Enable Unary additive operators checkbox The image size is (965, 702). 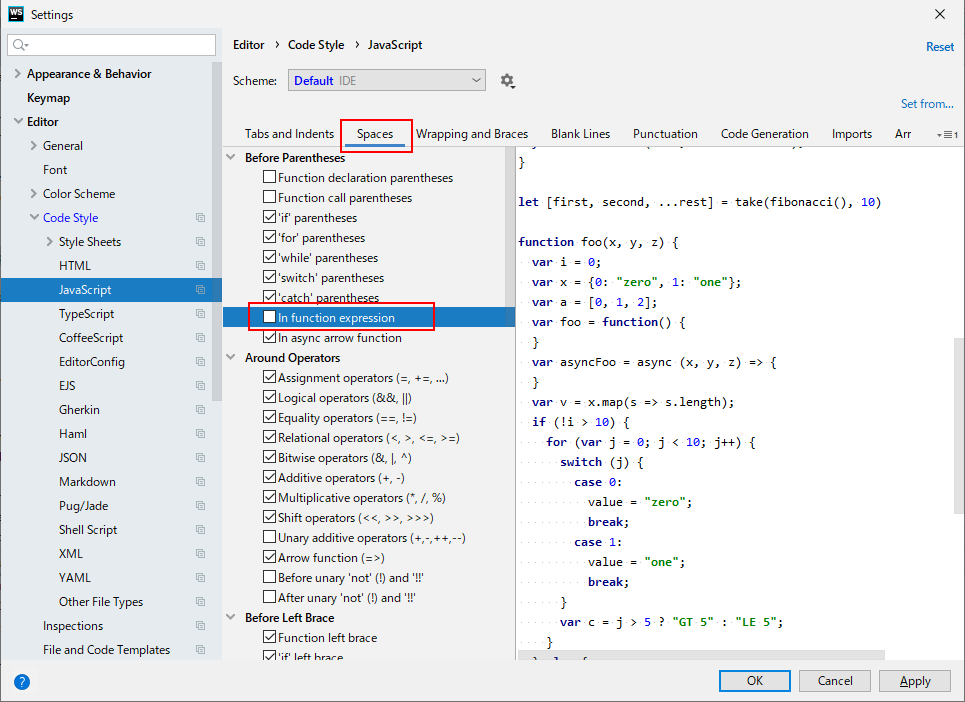(269, 537)
